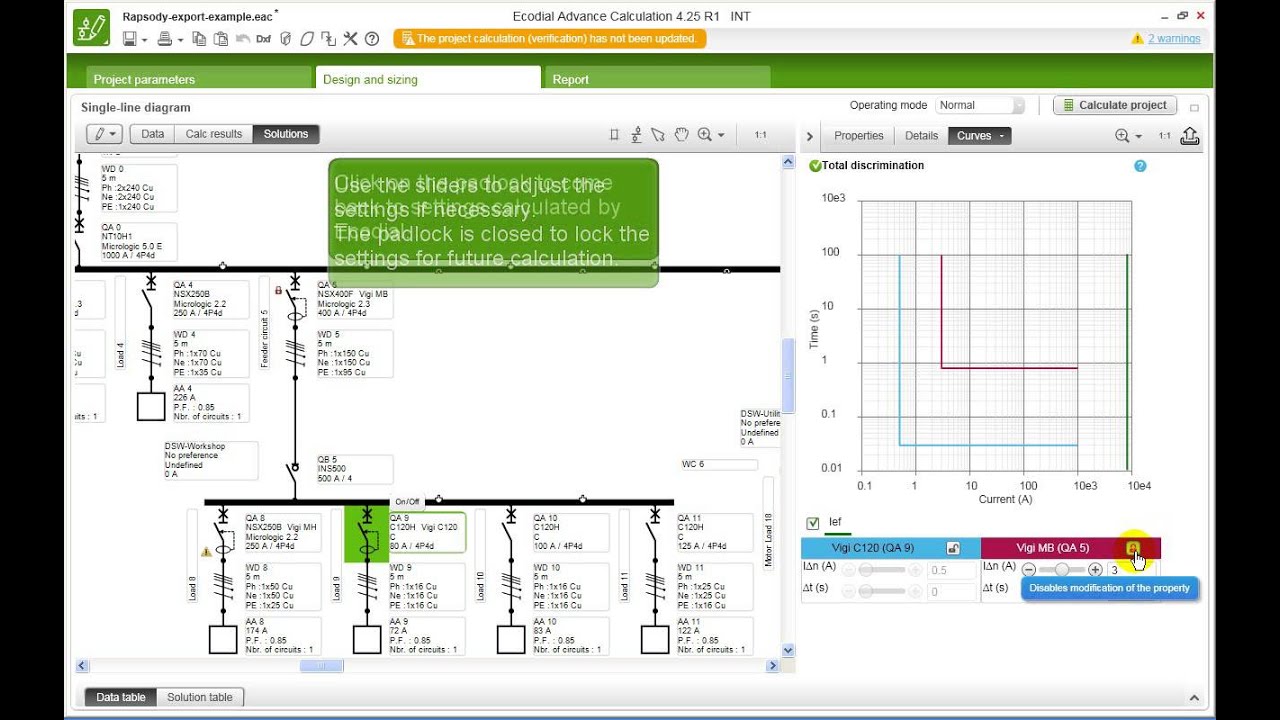Open the Details tab
The height and width of the screenshot is (720, 1280).
[922, 136]
